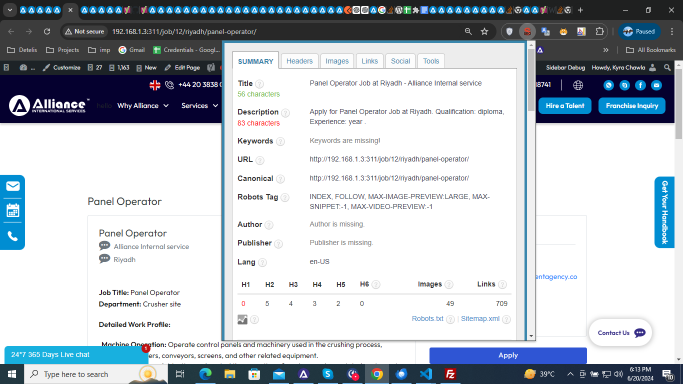Expand the Why Alliance menu
The height and width of the screenshot is (384, 683).
pos(143,105)
